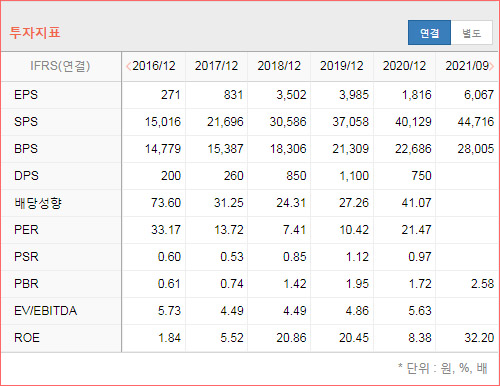The image size is (500, 386).
Task: Select ROE value 1.84
Action: 169,338
